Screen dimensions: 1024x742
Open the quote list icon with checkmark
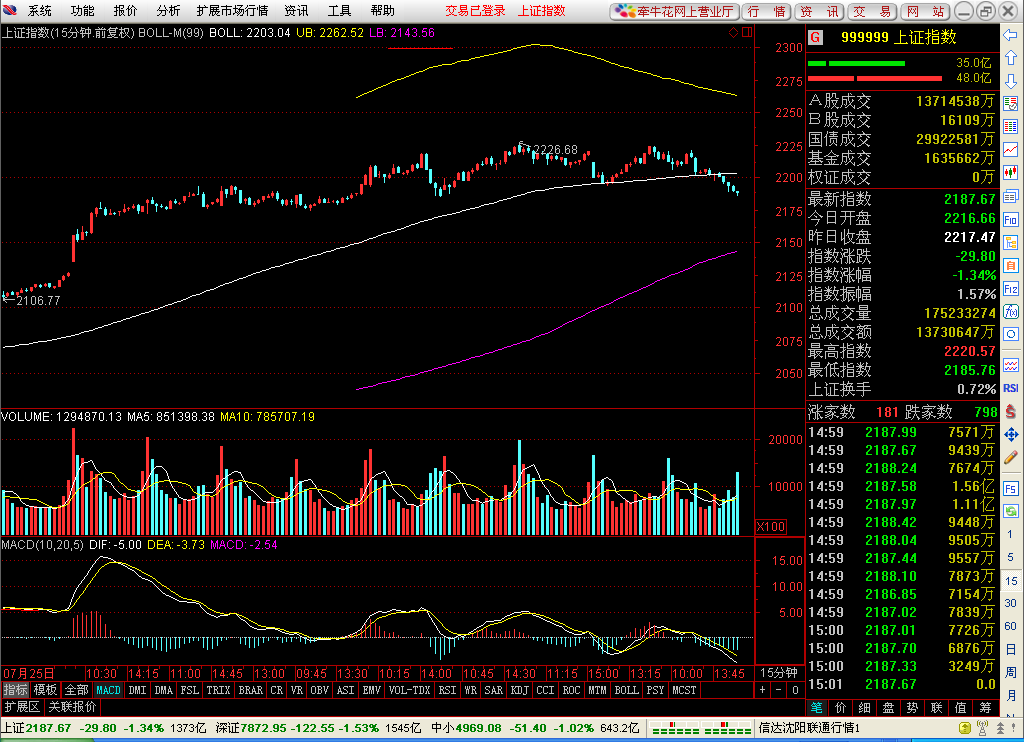1011,104
